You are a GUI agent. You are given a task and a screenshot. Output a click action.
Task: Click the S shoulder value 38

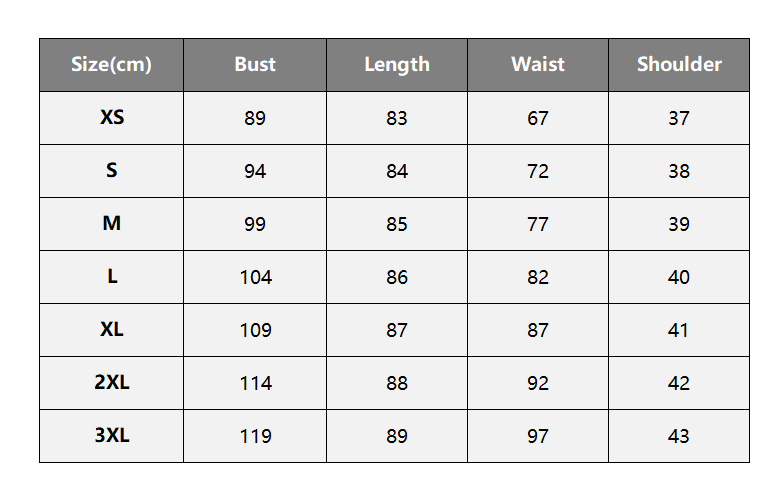coord(679,171)
